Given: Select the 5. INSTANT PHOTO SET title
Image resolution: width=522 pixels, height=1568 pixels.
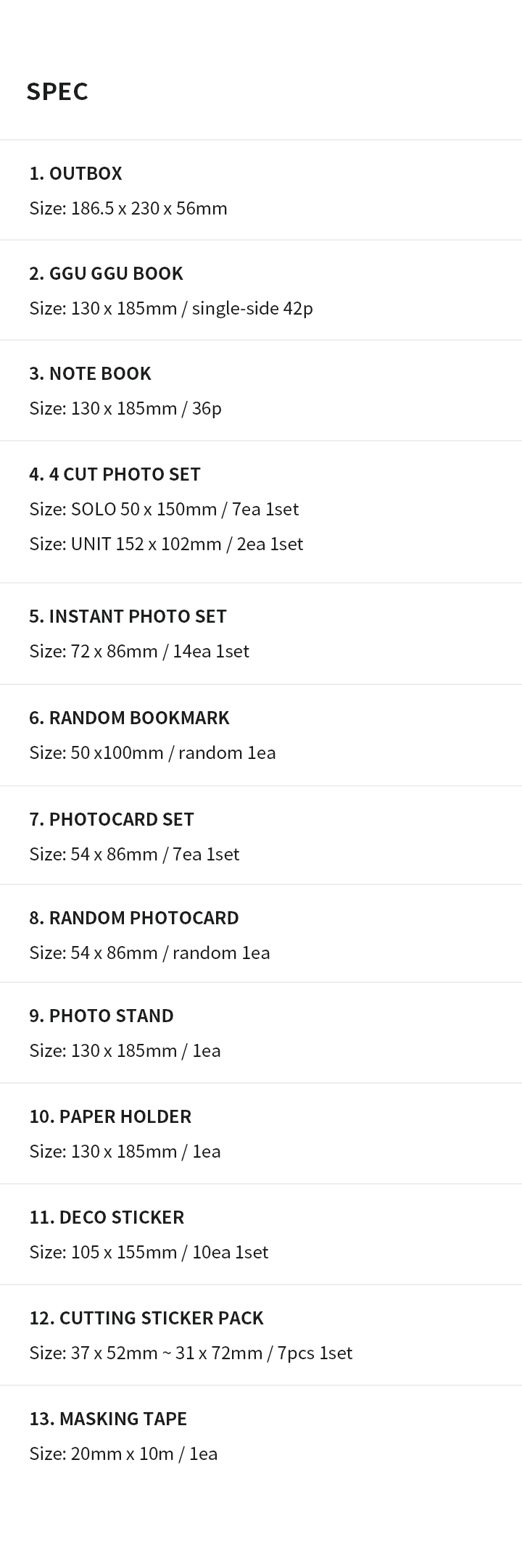Looking at the screenshot, I should click(128, 616).
